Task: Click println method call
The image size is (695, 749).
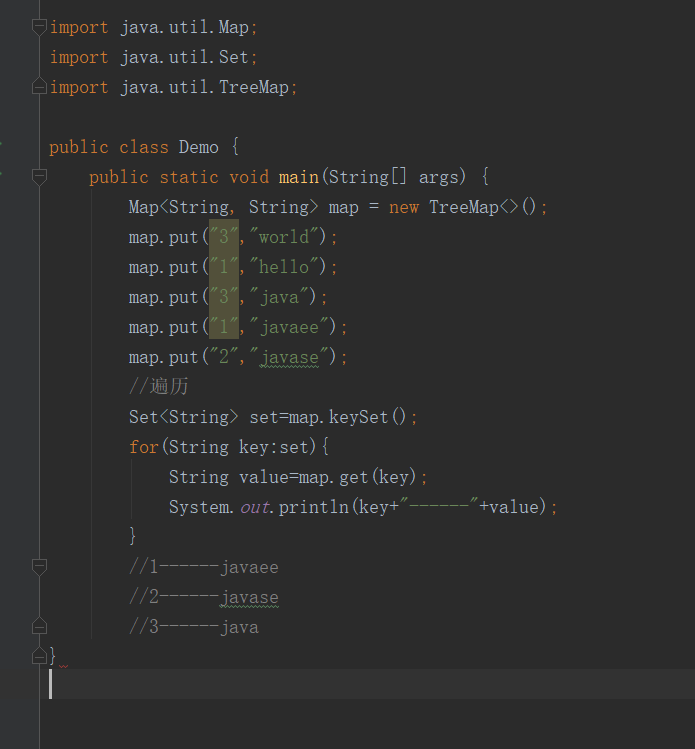Action: (x=314, y=507)
